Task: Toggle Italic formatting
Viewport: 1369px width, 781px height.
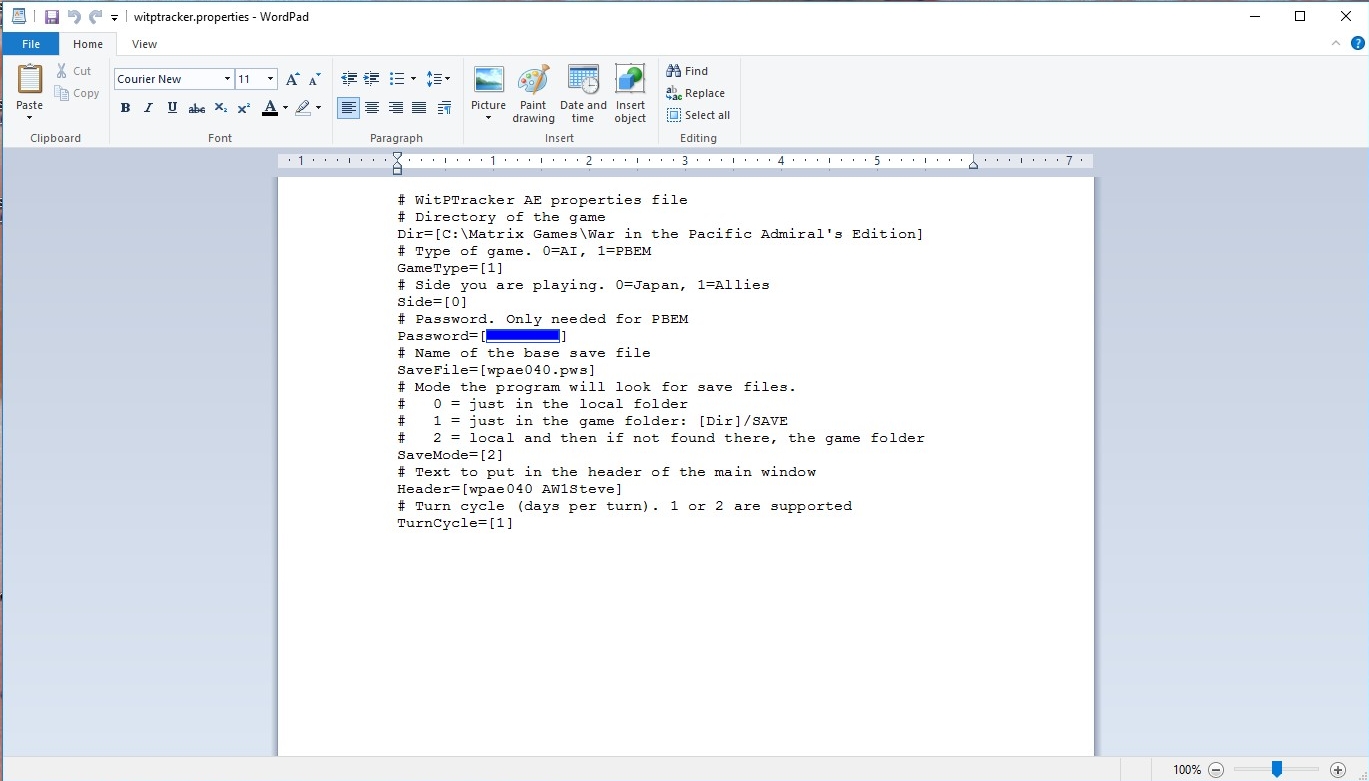Action: pos(148,108)
